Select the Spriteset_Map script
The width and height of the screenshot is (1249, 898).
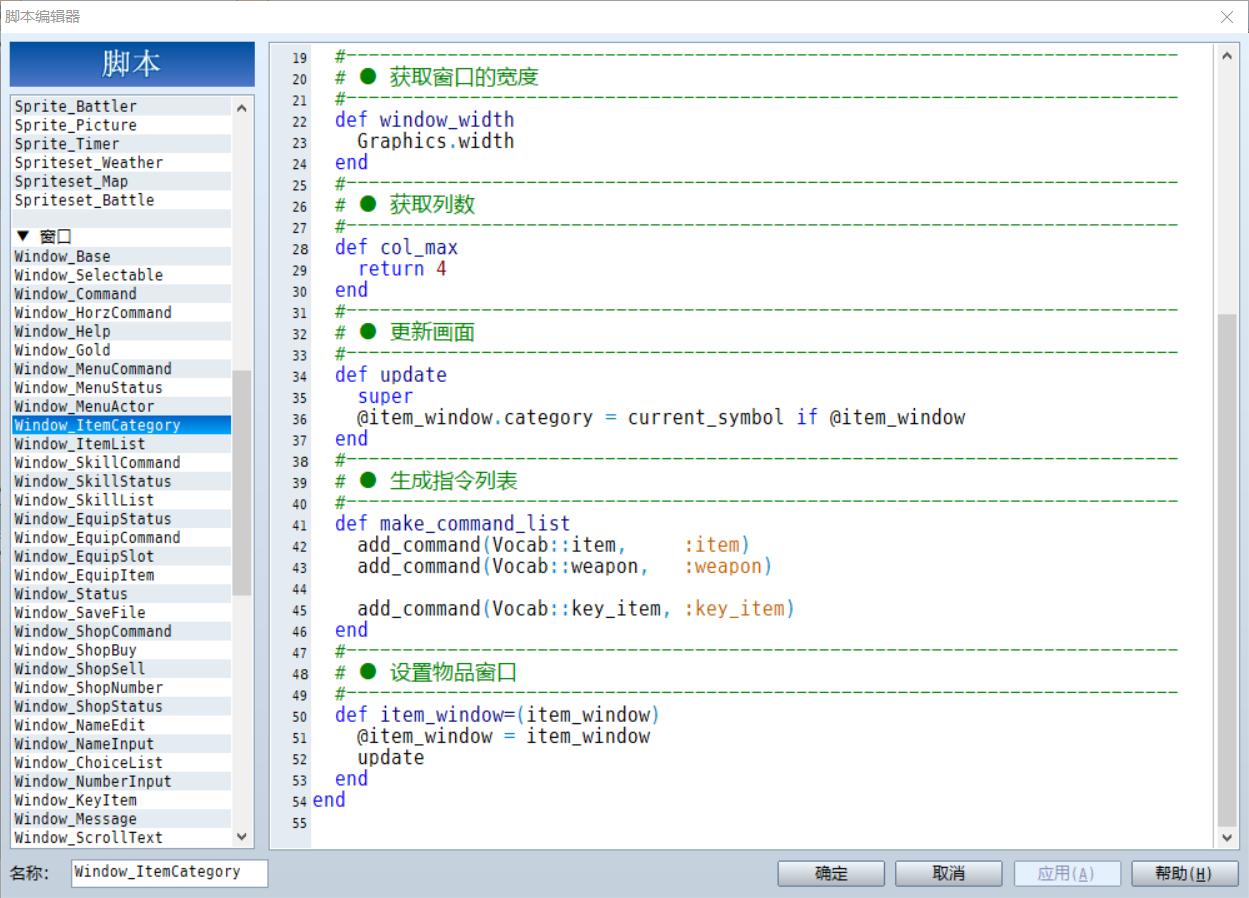pyautogui.click(x=122, y=181)
